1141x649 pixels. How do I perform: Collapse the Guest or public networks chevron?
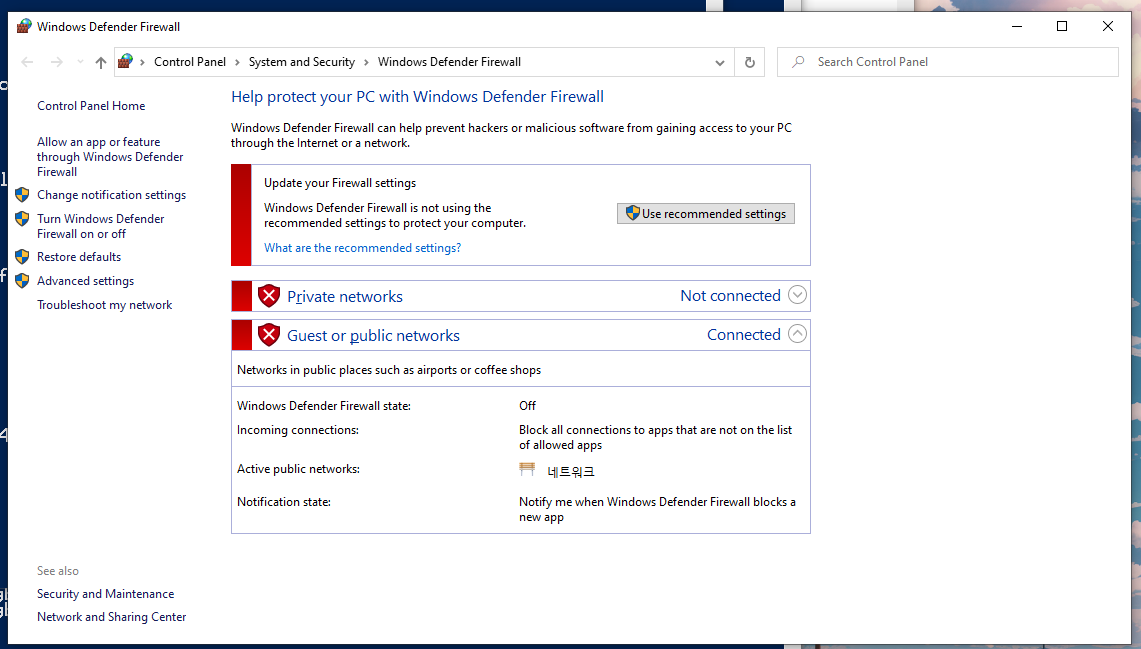[x=798, y=334]
